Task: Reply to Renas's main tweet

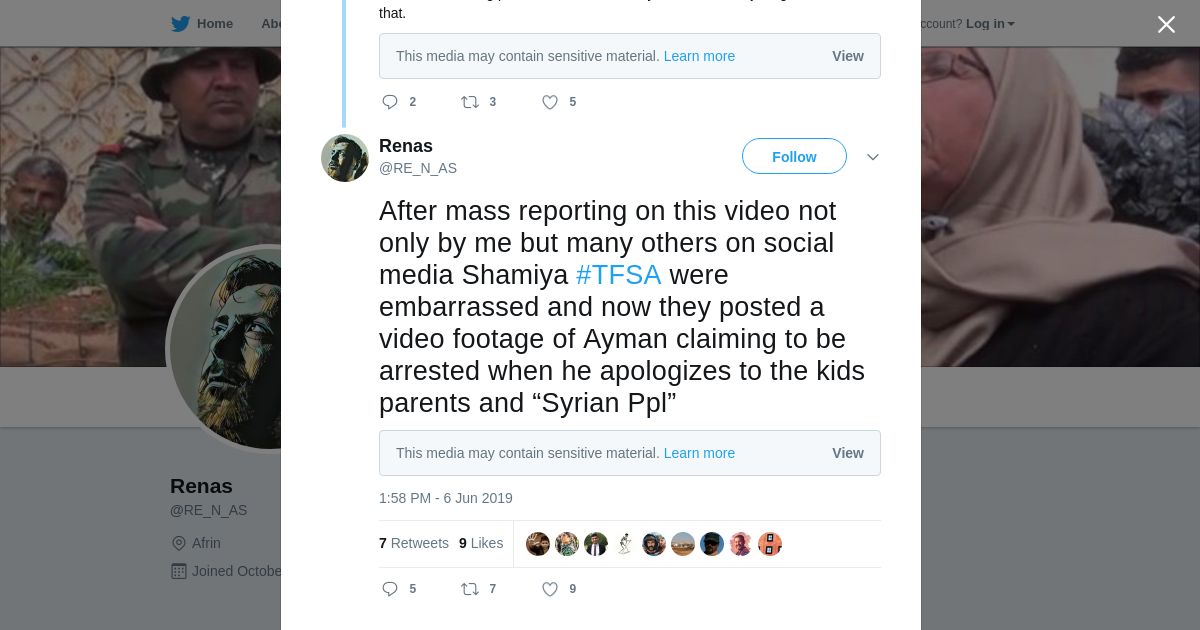Action: (390, 589)
